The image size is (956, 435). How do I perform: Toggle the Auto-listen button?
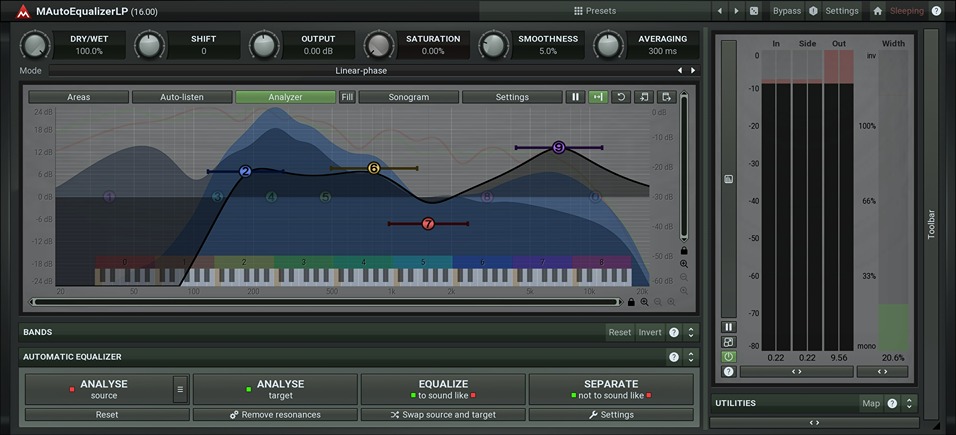coord(182,97)
